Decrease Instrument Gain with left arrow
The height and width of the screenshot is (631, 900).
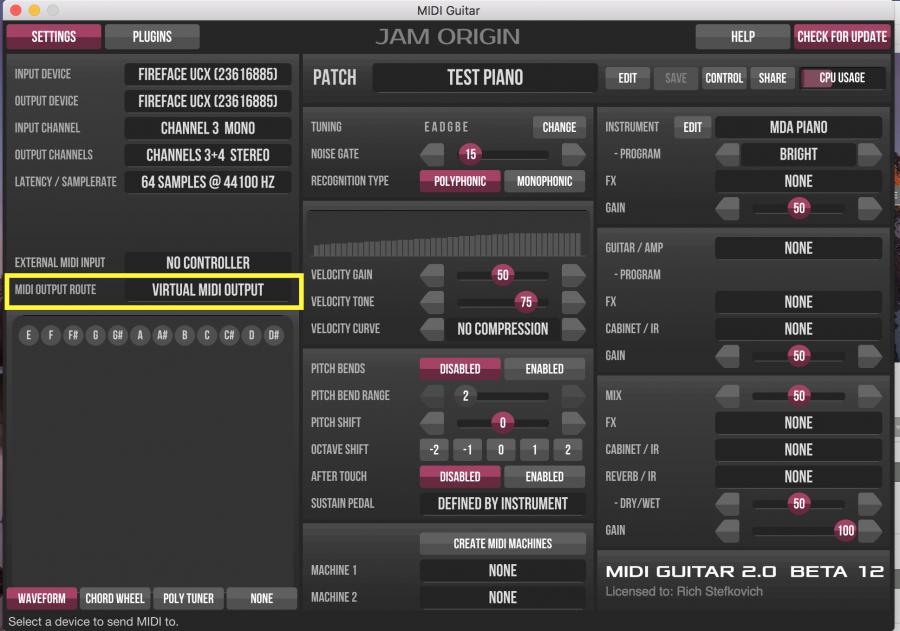727,208
